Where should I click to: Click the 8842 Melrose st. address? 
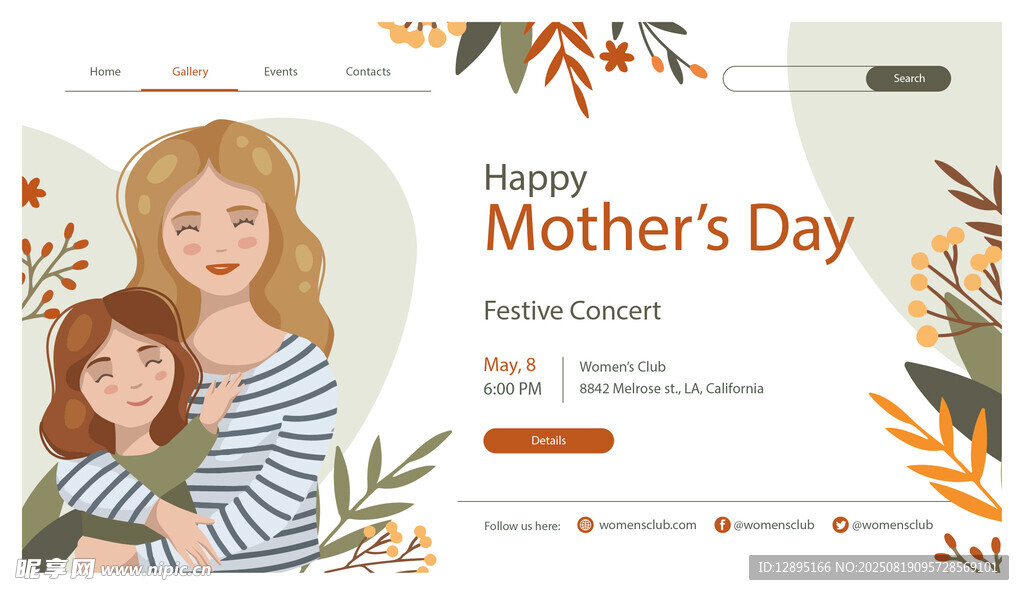click(x=671, y=389)
